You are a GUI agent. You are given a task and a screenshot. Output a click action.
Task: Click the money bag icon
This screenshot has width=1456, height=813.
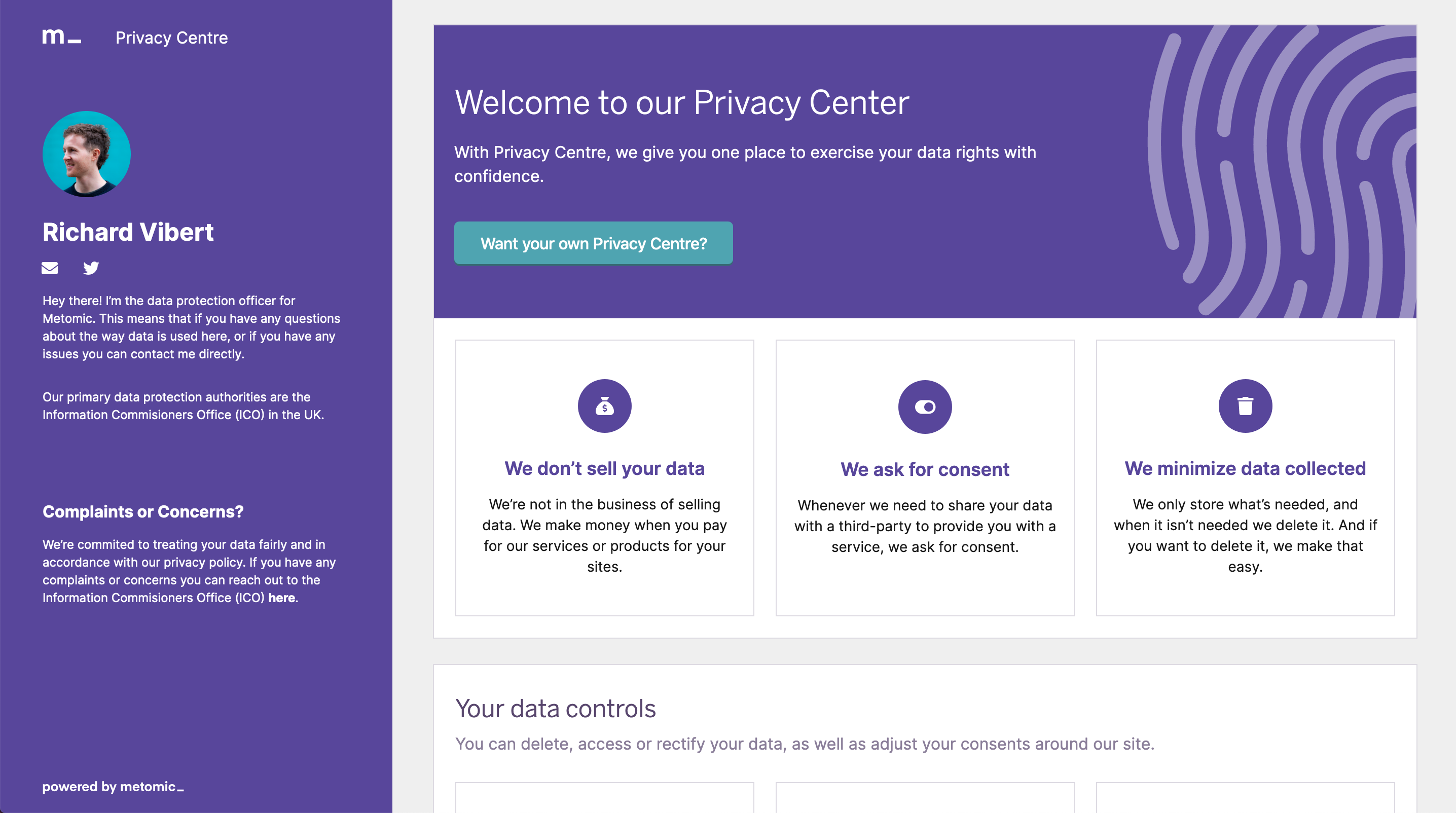[604, 405]
